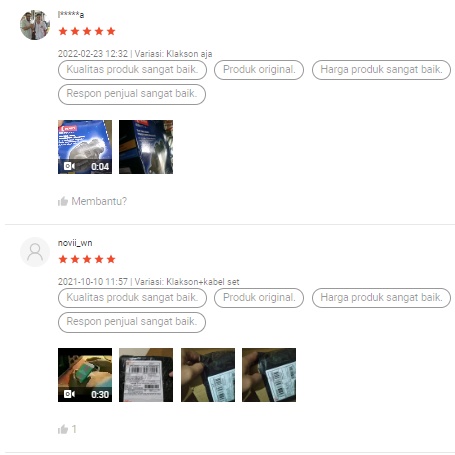Open novii_wn's default avatar icon
This screenshot has height=455, width=455.
(35, 252)
